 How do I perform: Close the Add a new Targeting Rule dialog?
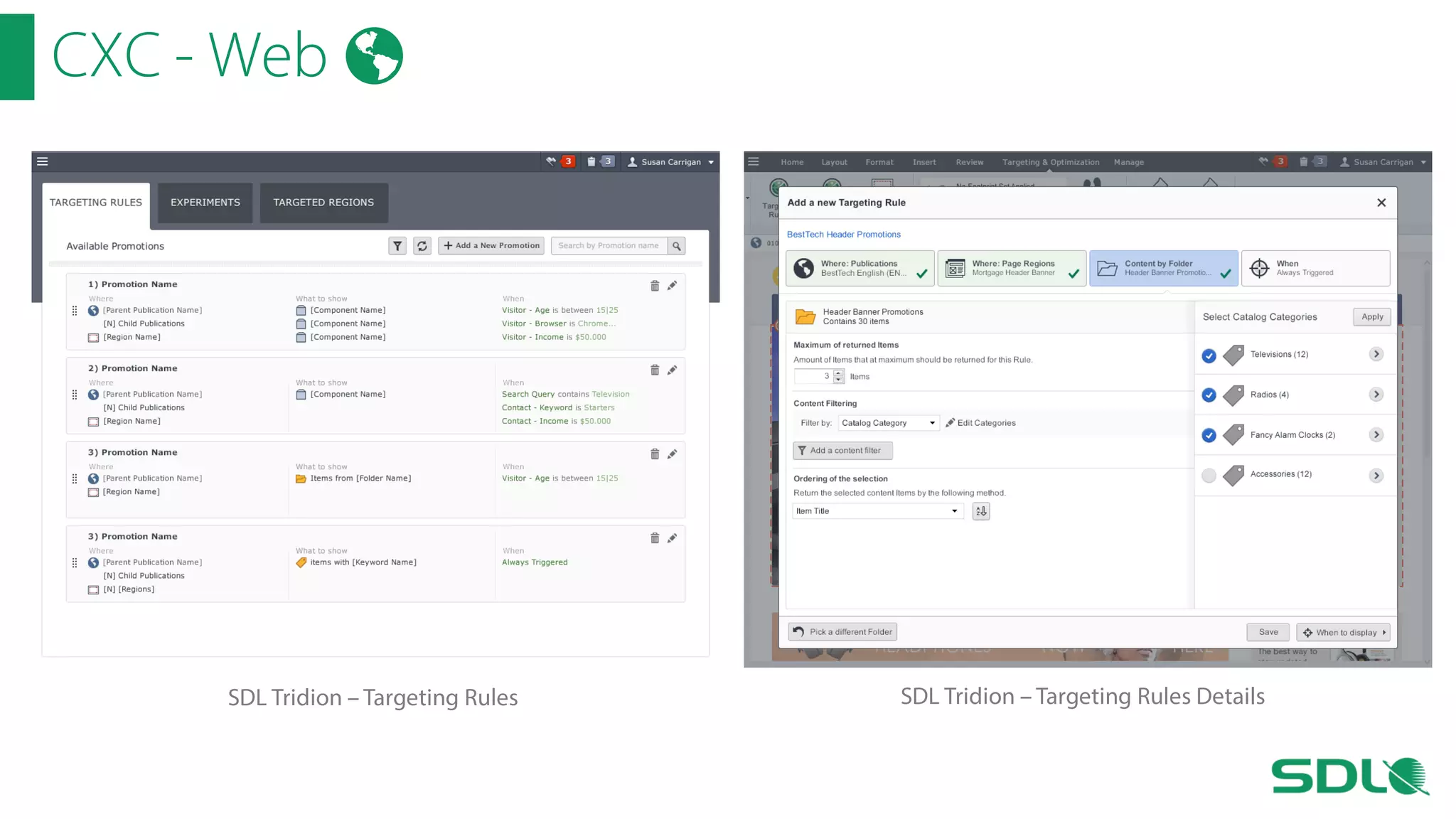tap(1381, 203)
